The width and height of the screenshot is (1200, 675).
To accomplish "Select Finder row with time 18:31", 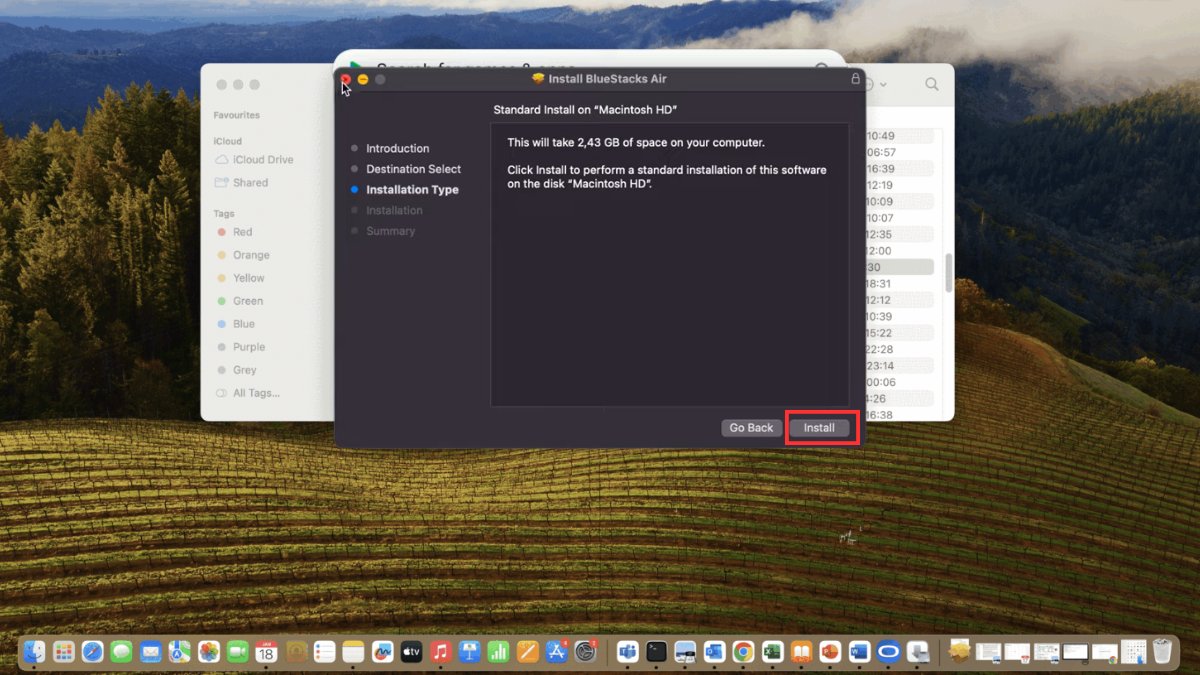I will pos(899,284).
